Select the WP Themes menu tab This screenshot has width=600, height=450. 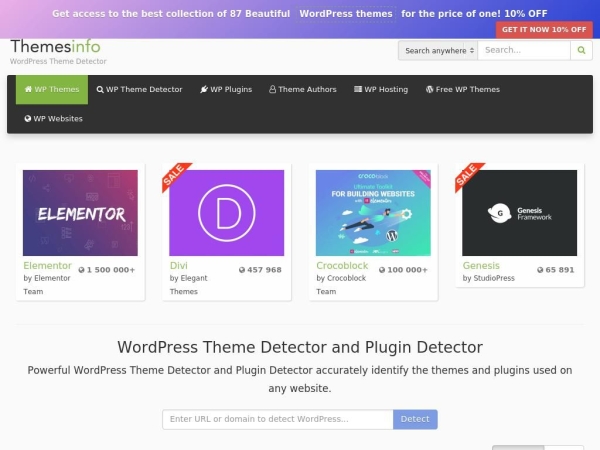[x=52, y=90]
